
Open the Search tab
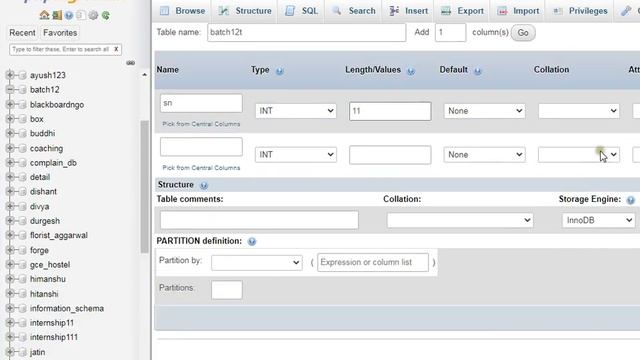[x=353, y=11]
